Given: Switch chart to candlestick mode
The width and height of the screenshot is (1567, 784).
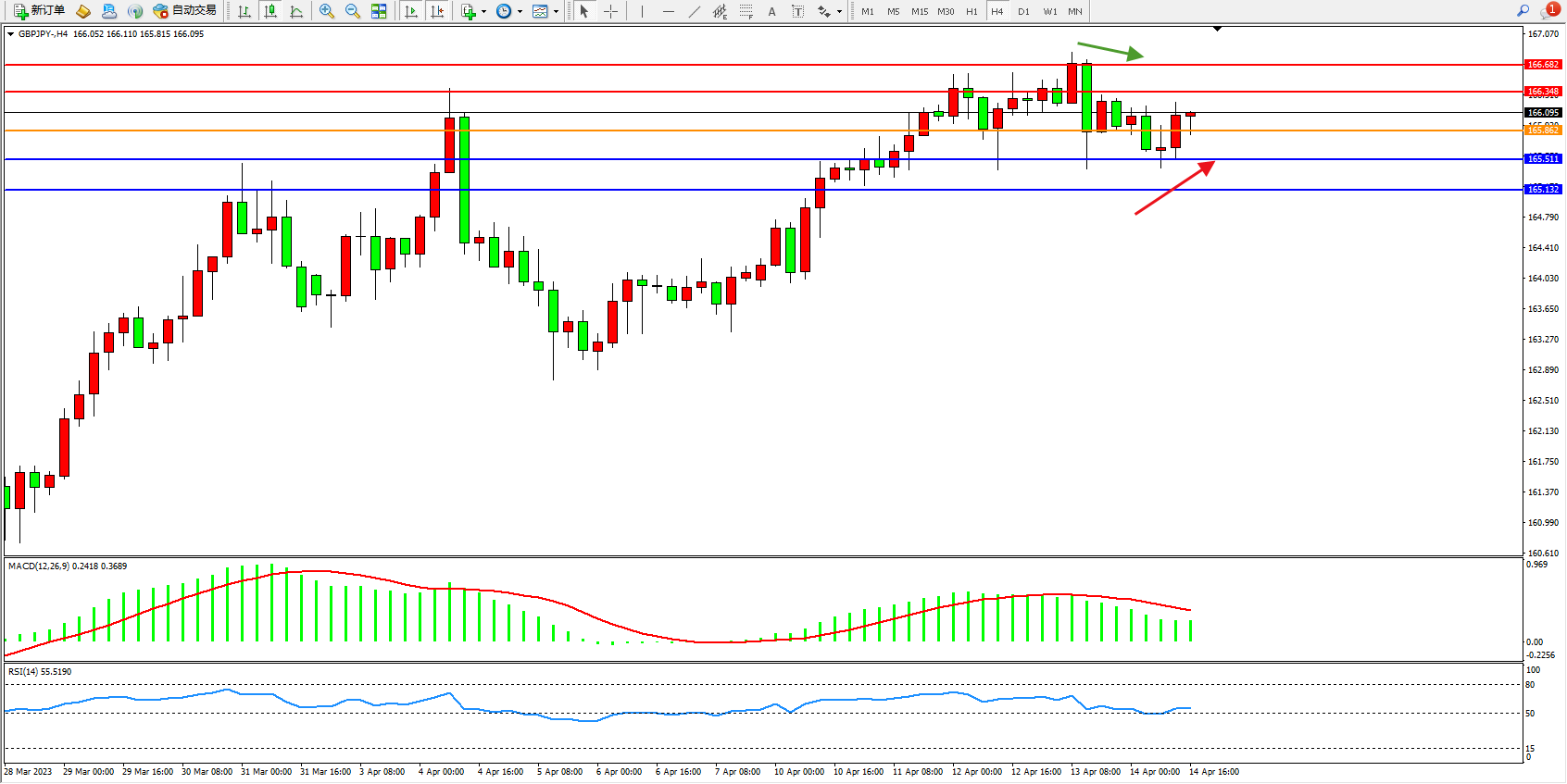Looking at the screenshot, I should (x=270, y=11).
